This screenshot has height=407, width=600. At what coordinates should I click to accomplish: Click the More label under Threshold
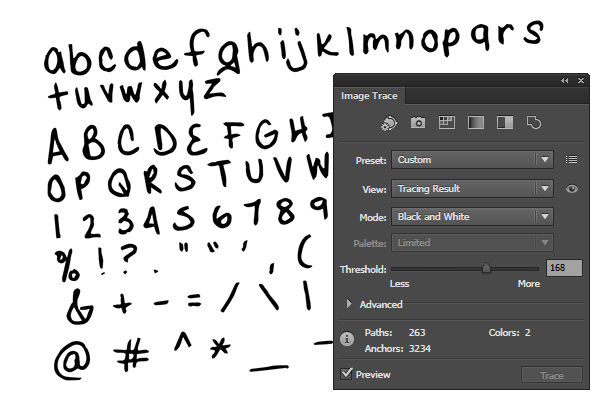click(x=529, y=283)
